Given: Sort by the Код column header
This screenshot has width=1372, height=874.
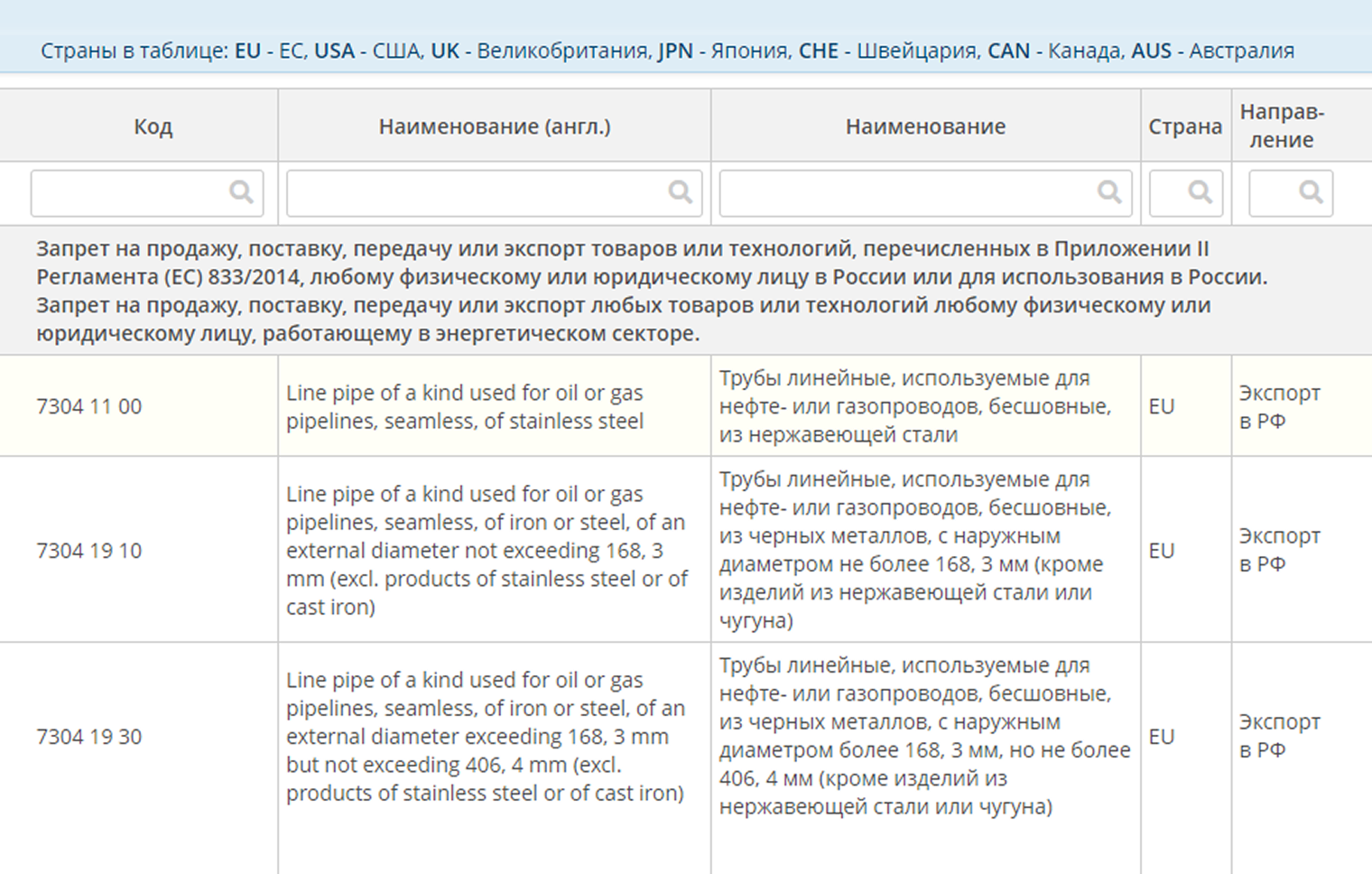Looking at the screenshot, I should coord(153,126).
